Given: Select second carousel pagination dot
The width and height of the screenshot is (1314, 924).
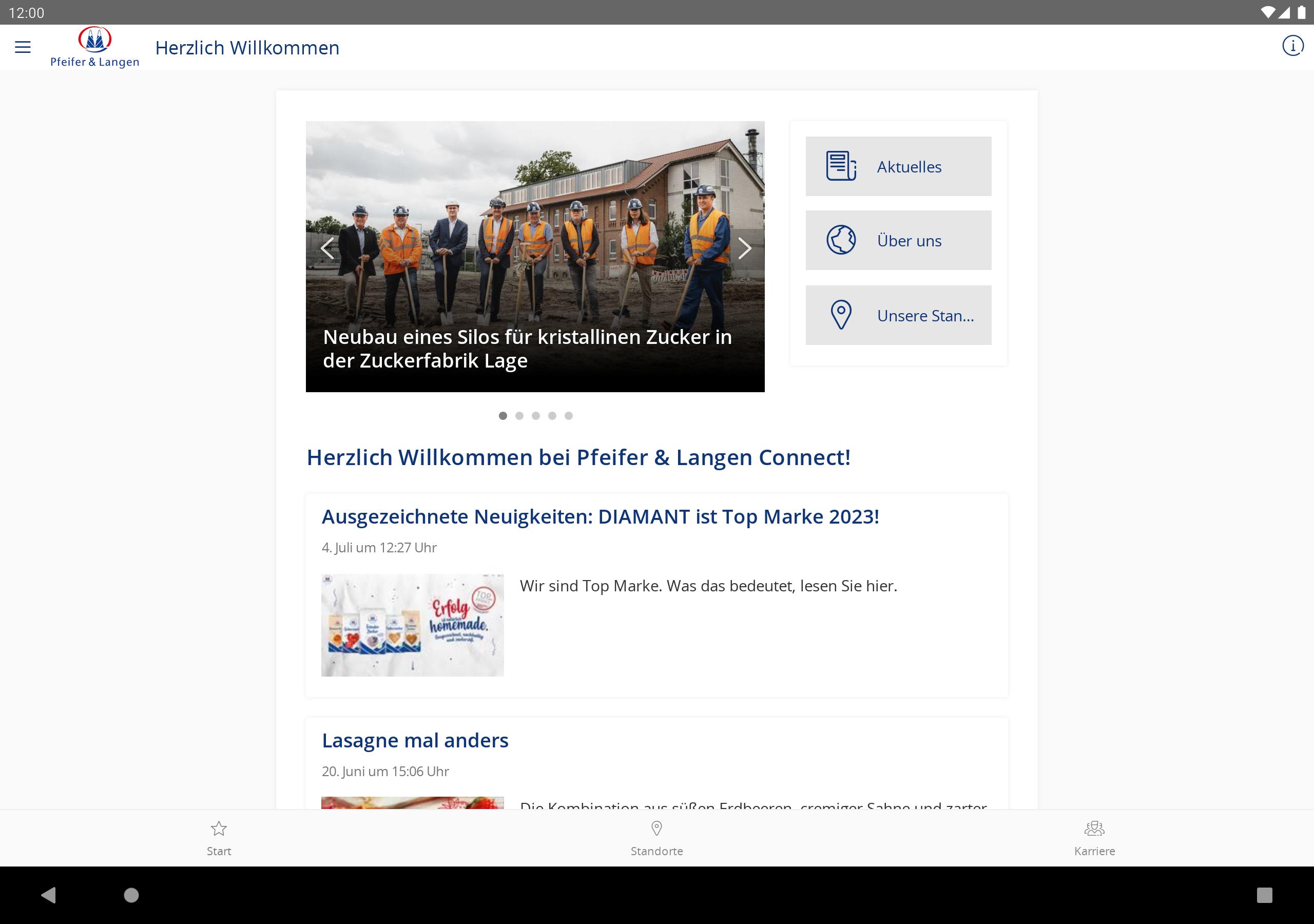Looking at the screenshot, I should click(519, 416).
